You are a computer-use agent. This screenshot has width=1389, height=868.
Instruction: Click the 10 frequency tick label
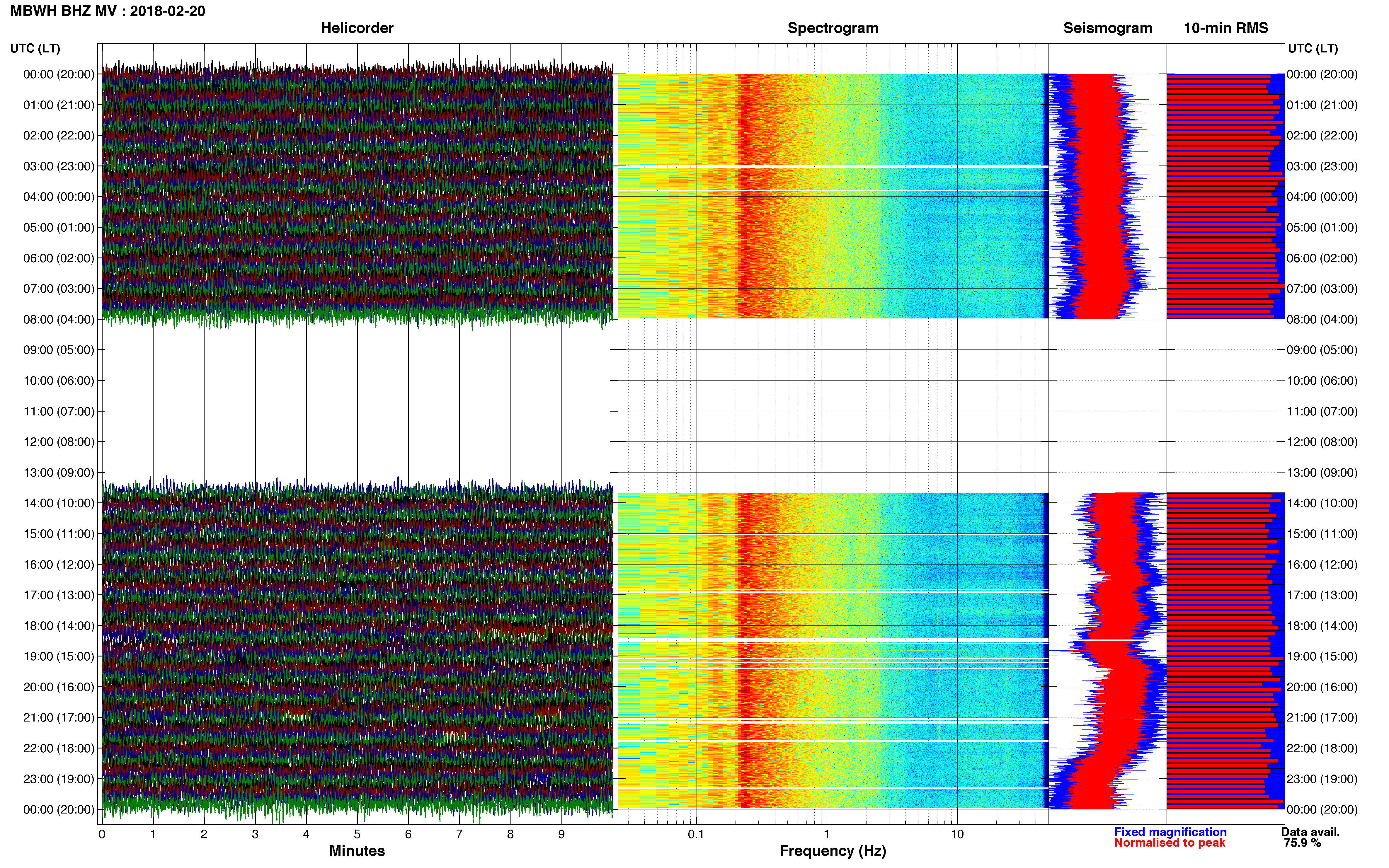957,834
